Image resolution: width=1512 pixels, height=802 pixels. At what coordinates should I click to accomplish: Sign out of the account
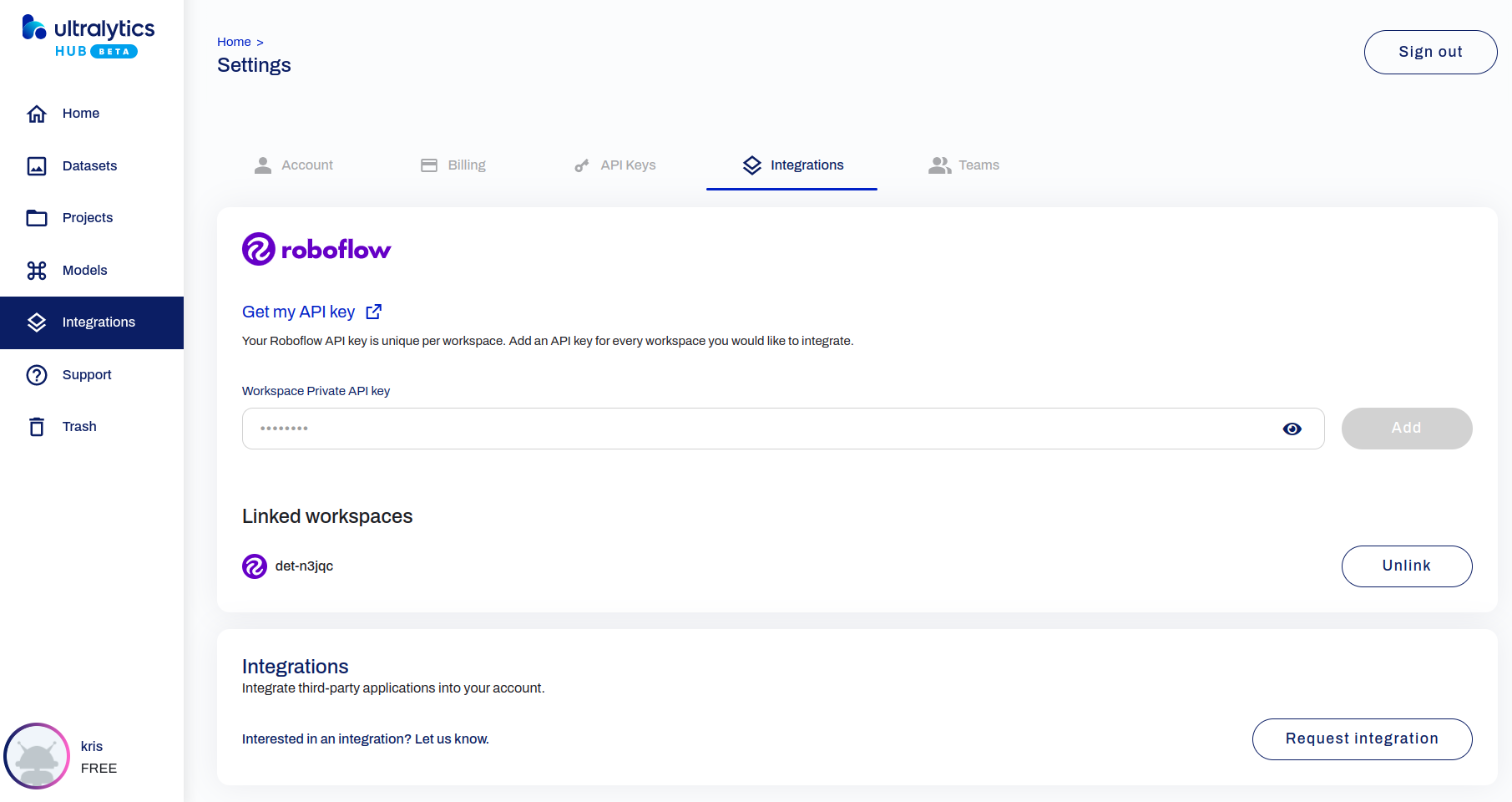pos(1431,52)
